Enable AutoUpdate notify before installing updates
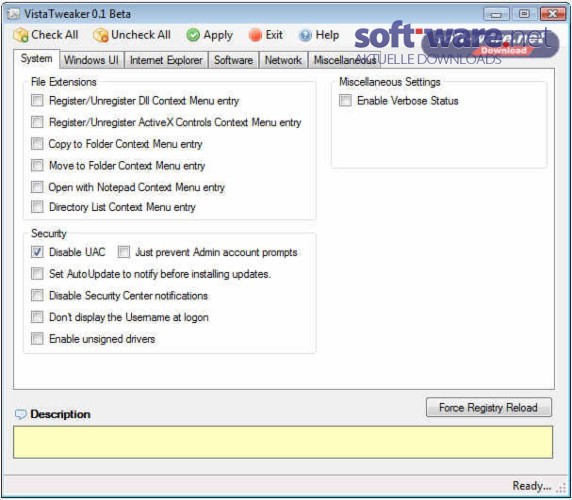572x500 pixels. [37, 274]
